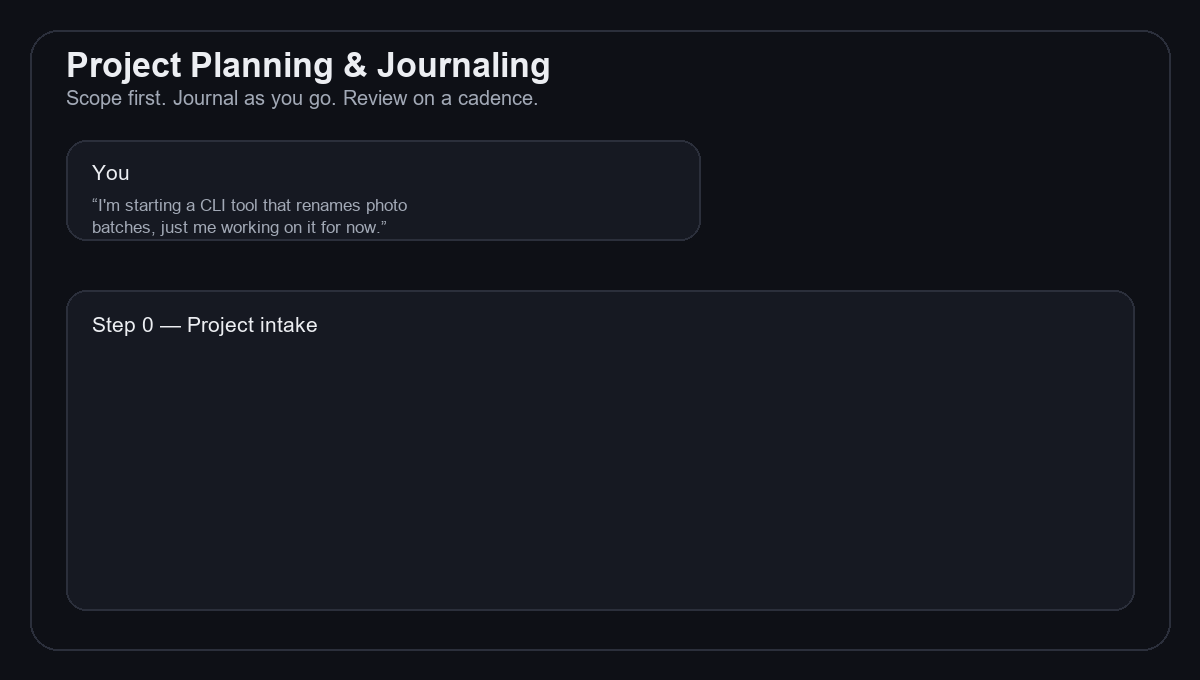Click the 'You' message label

(111, 173)
